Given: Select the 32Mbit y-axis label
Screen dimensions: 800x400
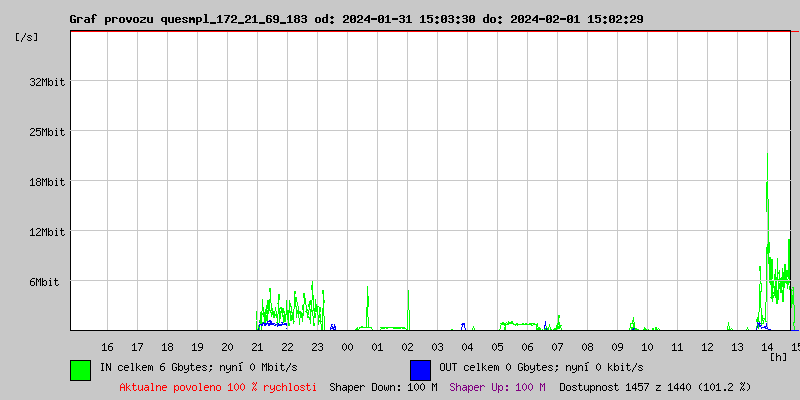Looking at the screenshot, I should pyautogui.click(x=47, y=82).
